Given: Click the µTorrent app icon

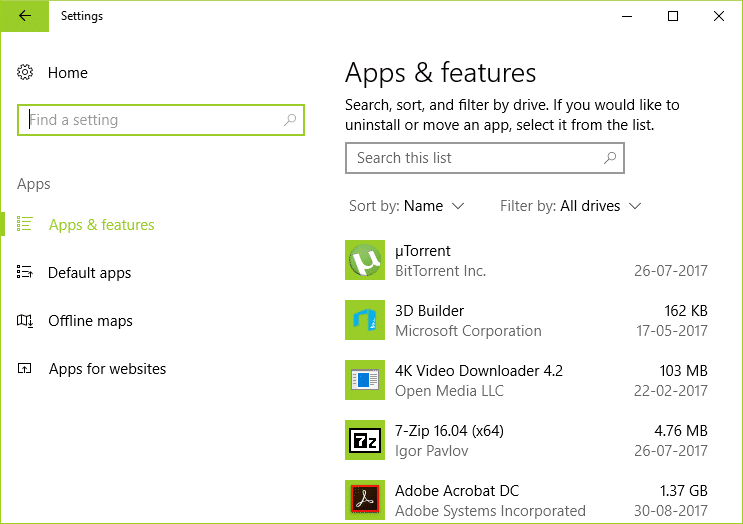Looking at the screenshot, I should pos(364,260).
